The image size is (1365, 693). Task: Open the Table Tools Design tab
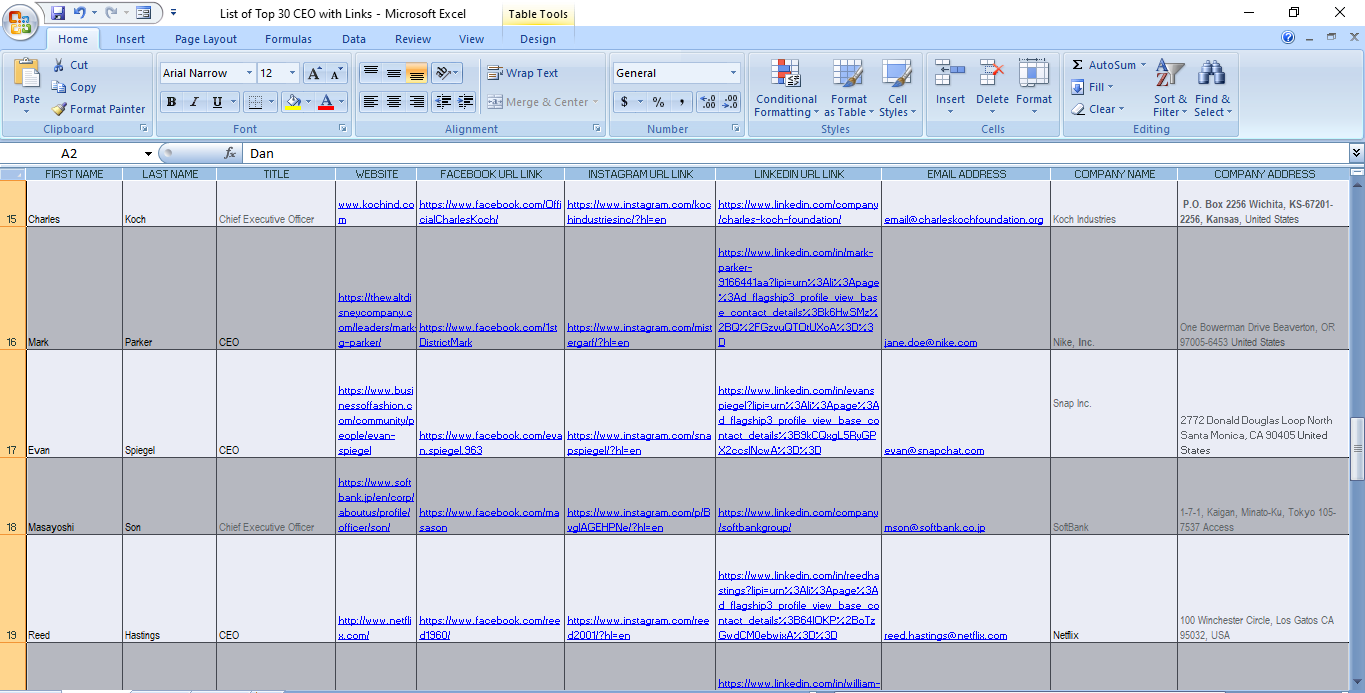click(538, 39)
